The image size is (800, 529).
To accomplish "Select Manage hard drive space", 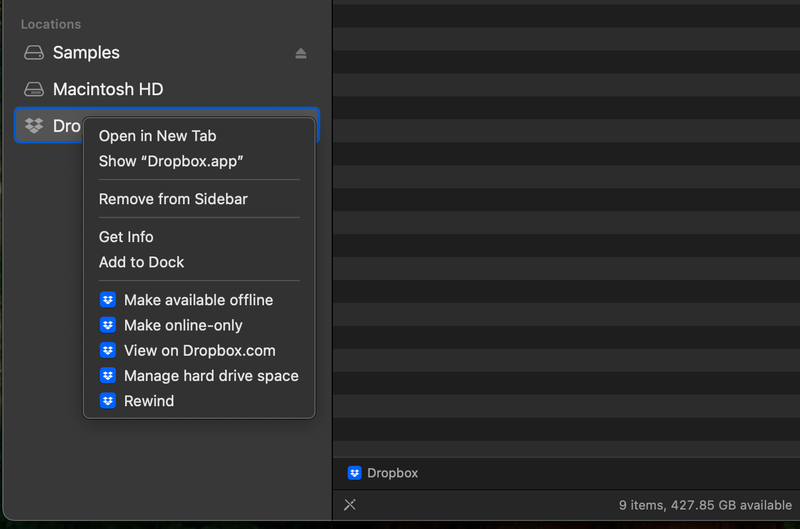I will (x=211, y=376).
